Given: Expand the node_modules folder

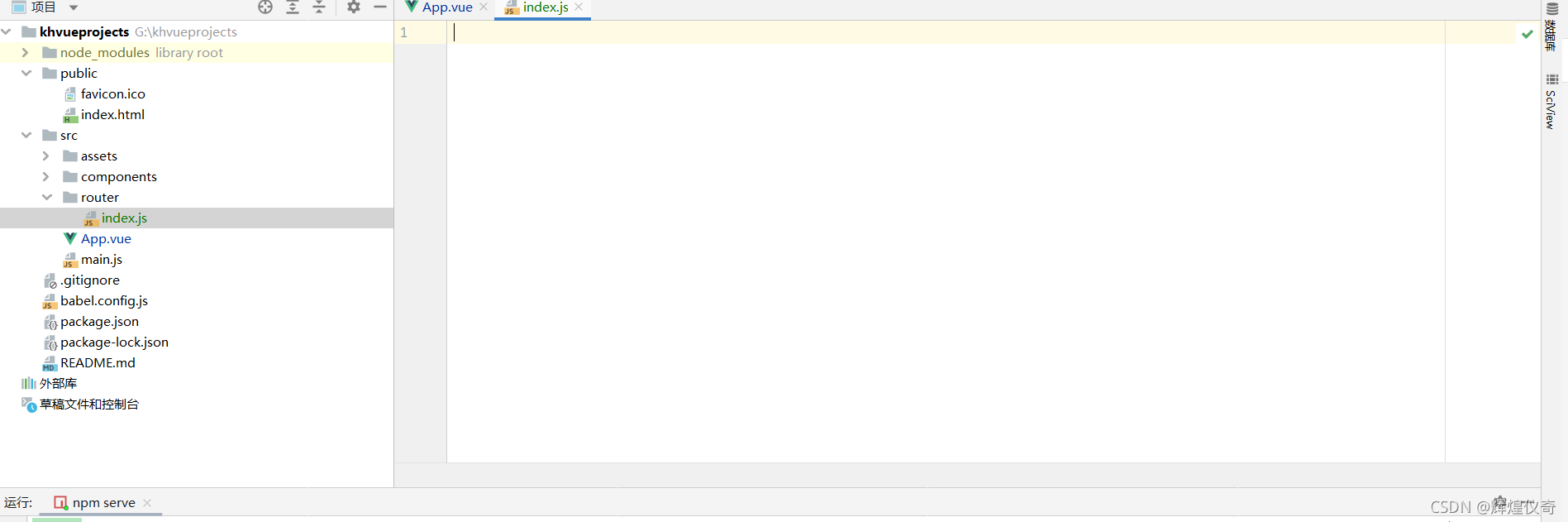Looking at the screenshot, I should (x=25, y=52).
